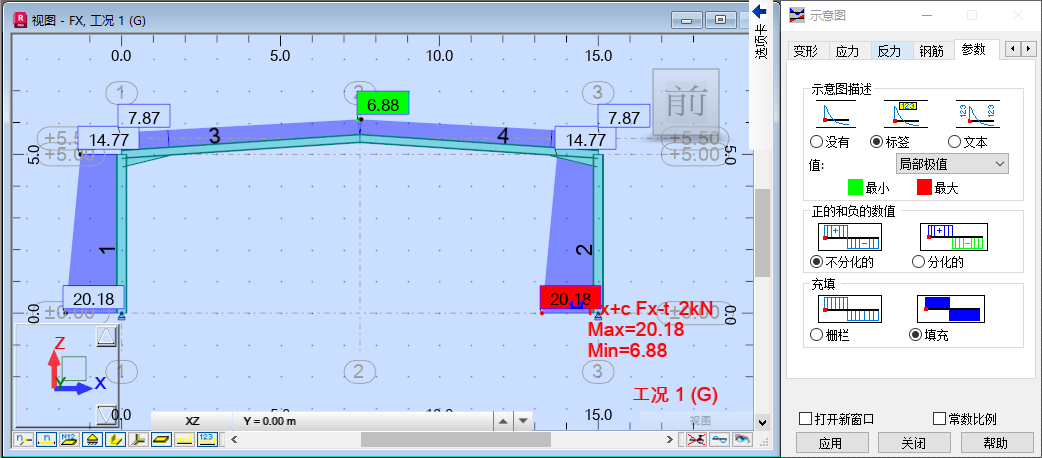Click the 帮助 help button

(995, 442)
